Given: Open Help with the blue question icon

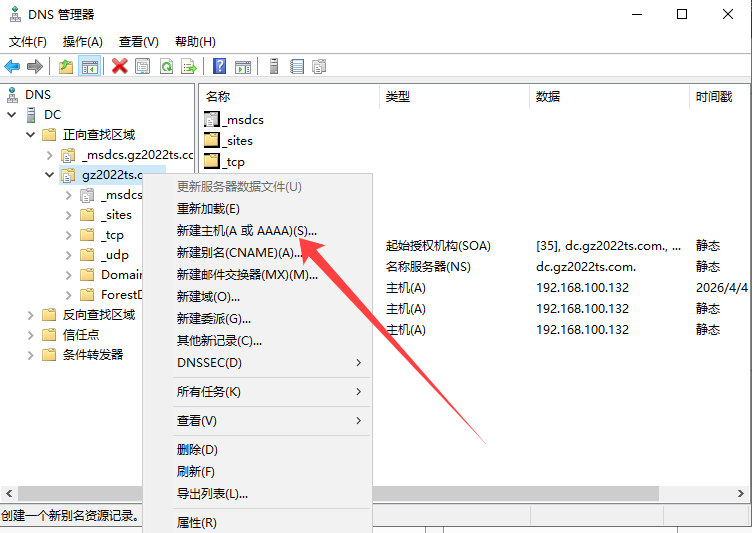Looking at the screenshot, I should (219, 66).
